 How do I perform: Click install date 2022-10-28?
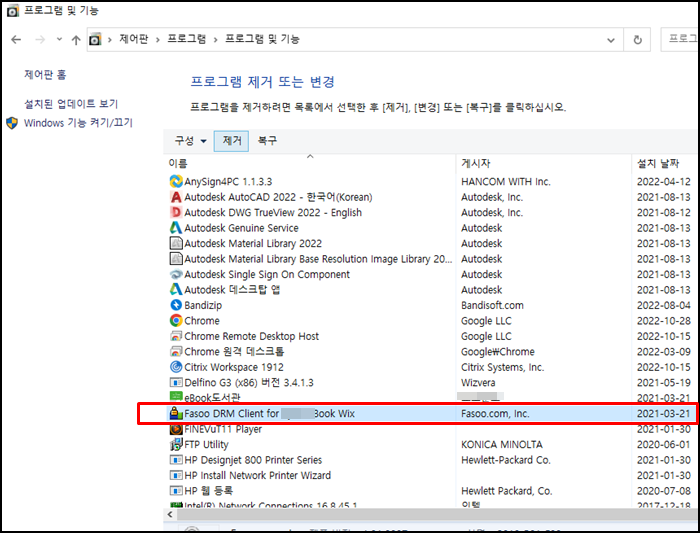click(663, 321)
